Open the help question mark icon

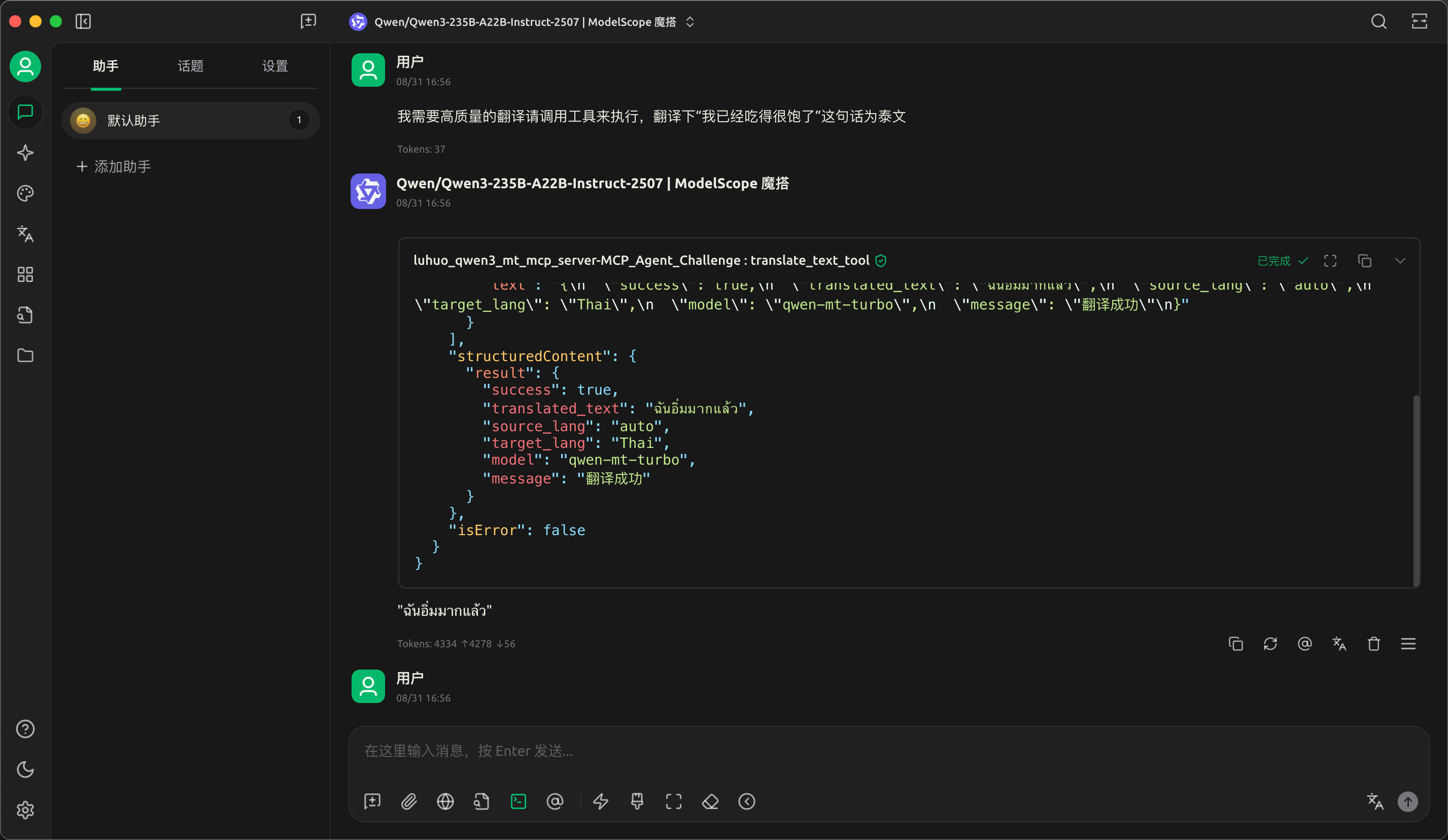(25, 728)
